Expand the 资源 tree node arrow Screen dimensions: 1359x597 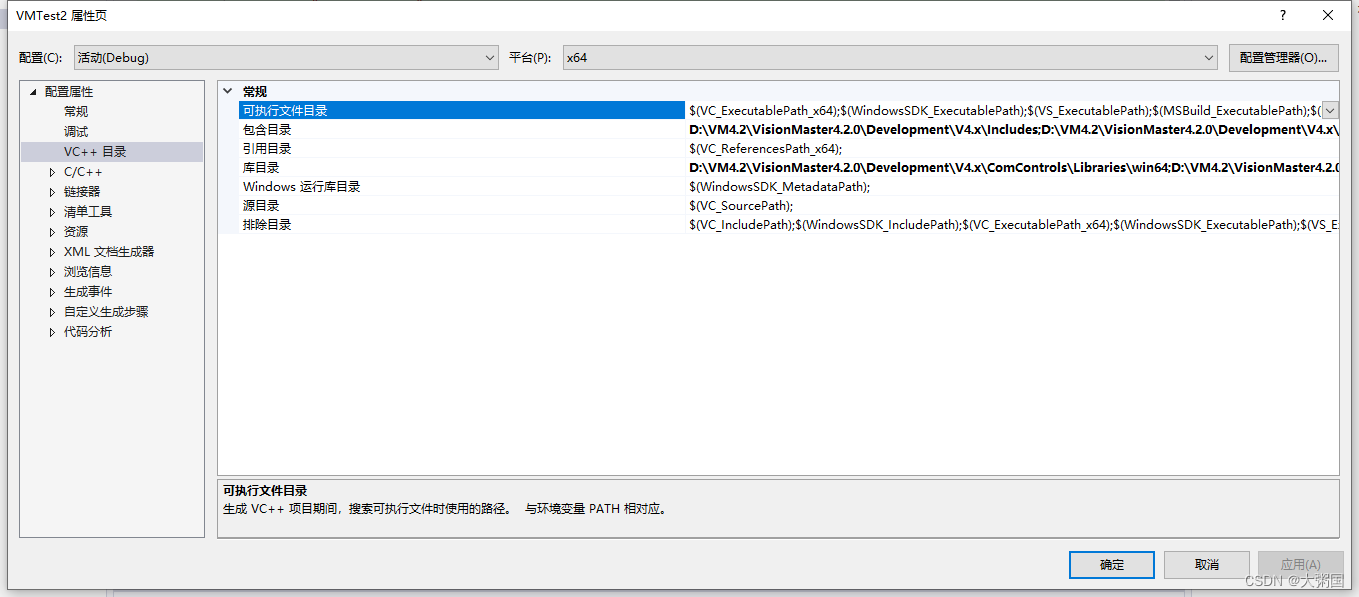52,232
